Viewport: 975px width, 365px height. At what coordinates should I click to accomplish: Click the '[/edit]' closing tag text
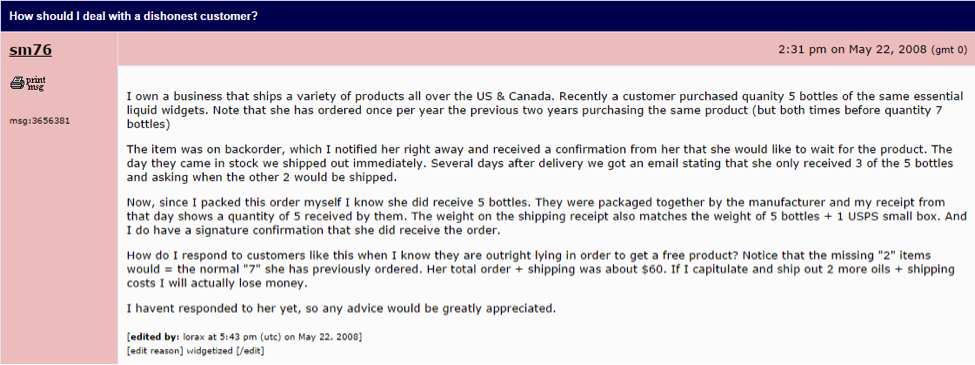[249, 351]
